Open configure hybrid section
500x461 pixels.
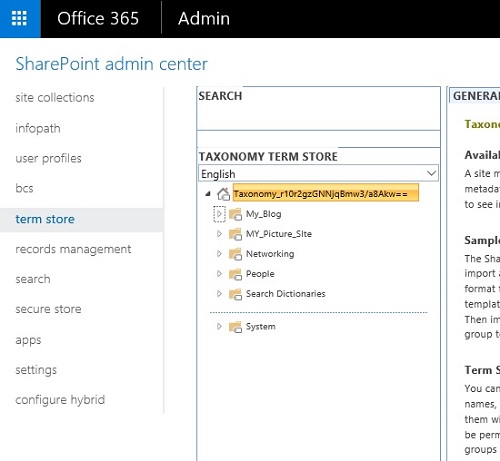60,400
